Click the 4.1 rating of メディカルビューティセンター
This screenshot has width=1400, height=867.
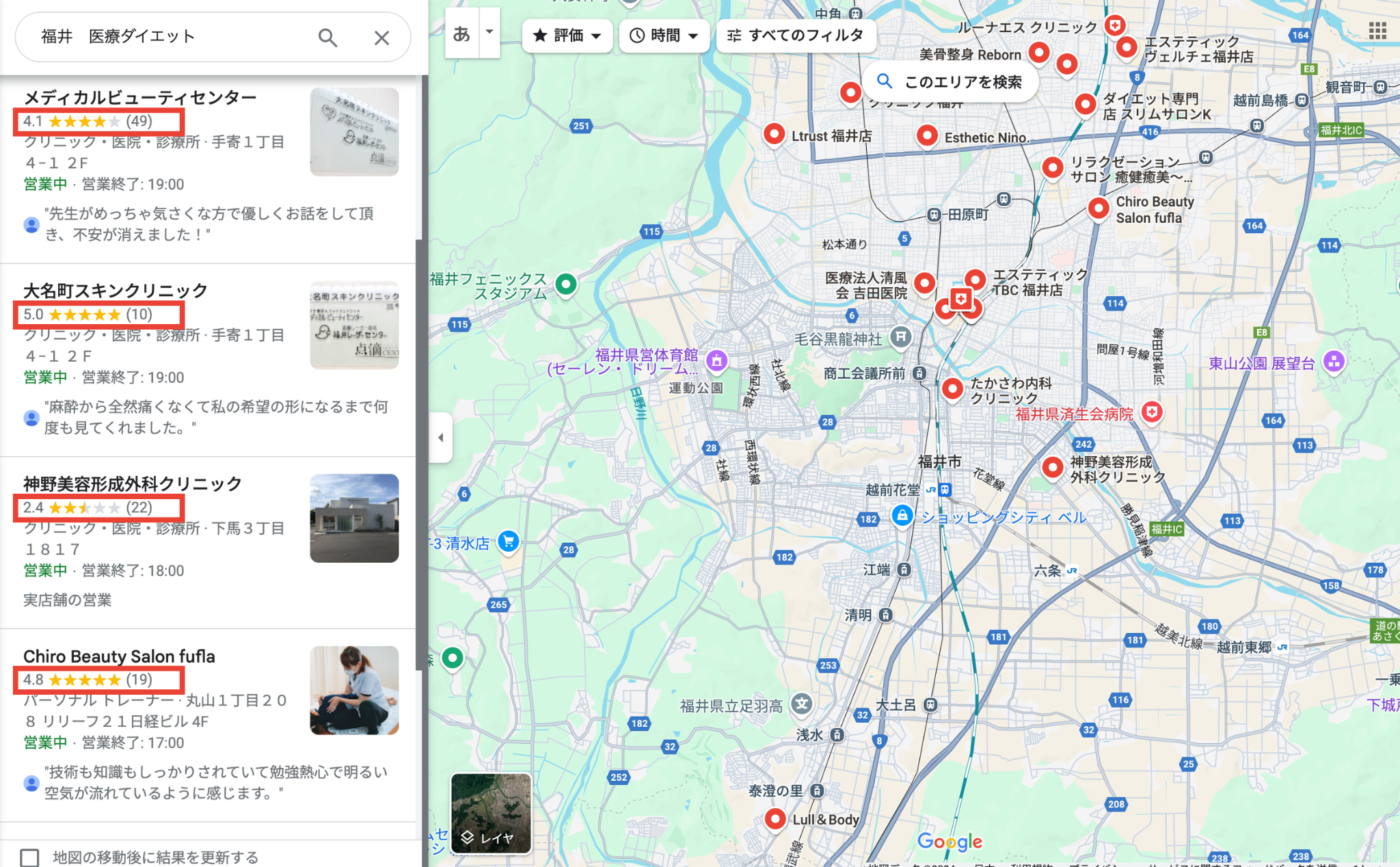coord(33,121)
